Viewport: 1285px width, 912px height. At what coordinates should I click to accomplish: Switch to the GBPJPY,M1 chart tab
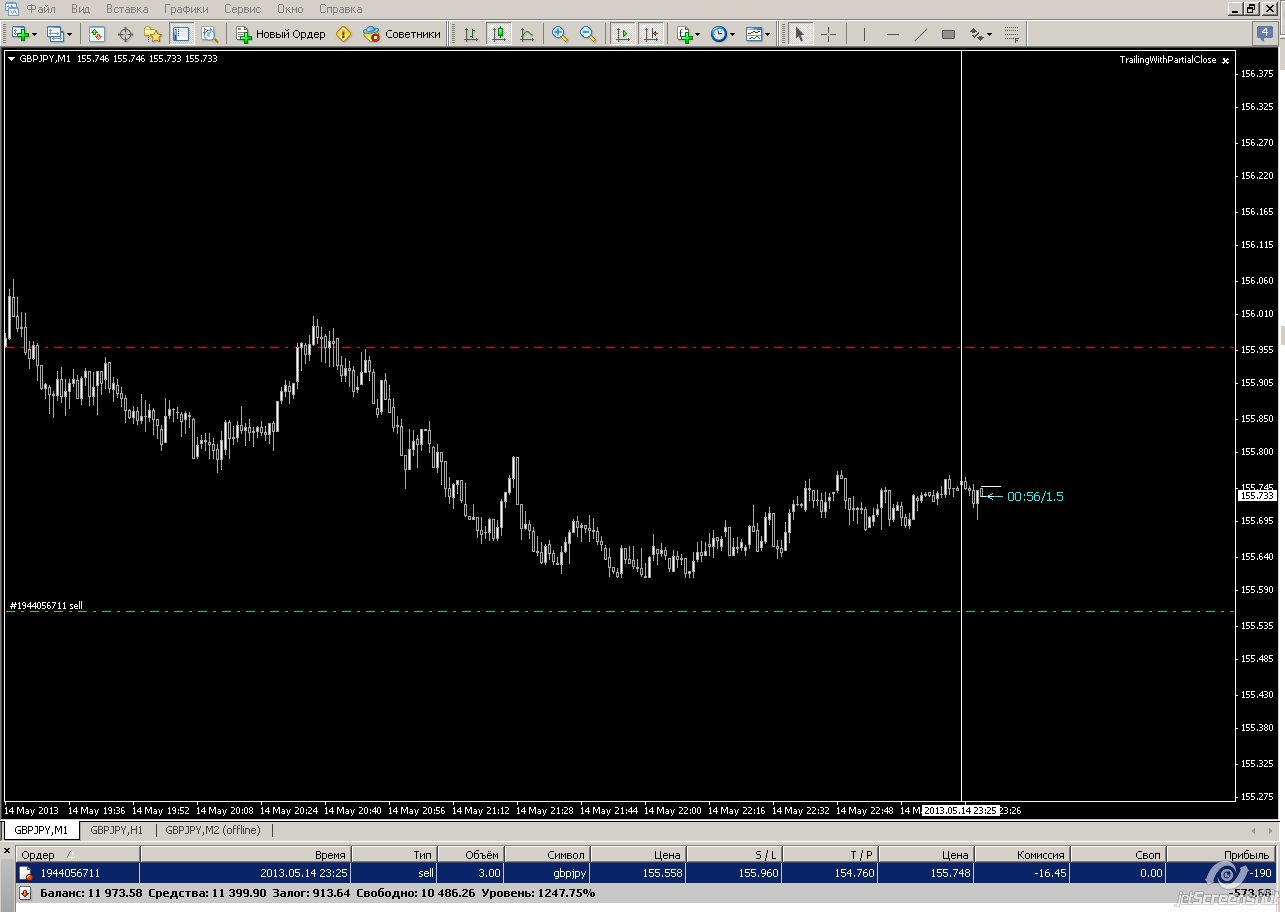41,830
